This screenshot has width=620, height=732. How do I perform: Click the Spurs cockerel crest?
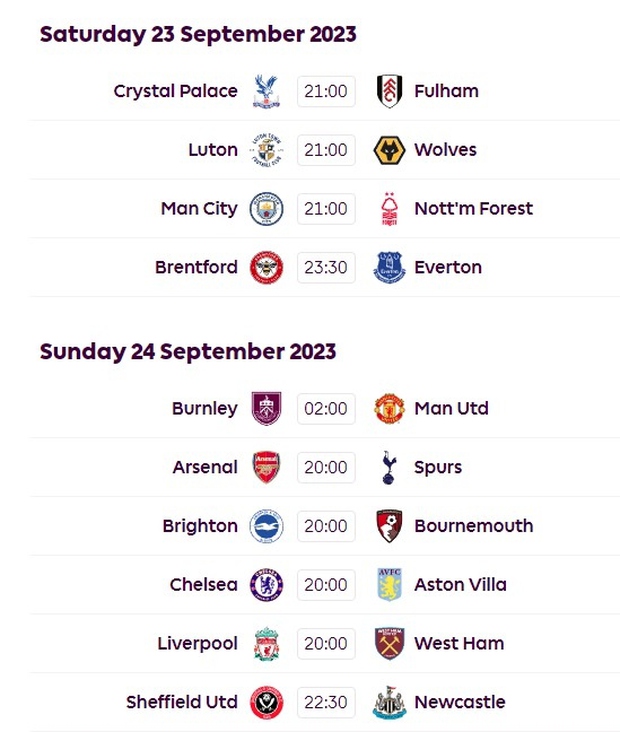(389, 467)
